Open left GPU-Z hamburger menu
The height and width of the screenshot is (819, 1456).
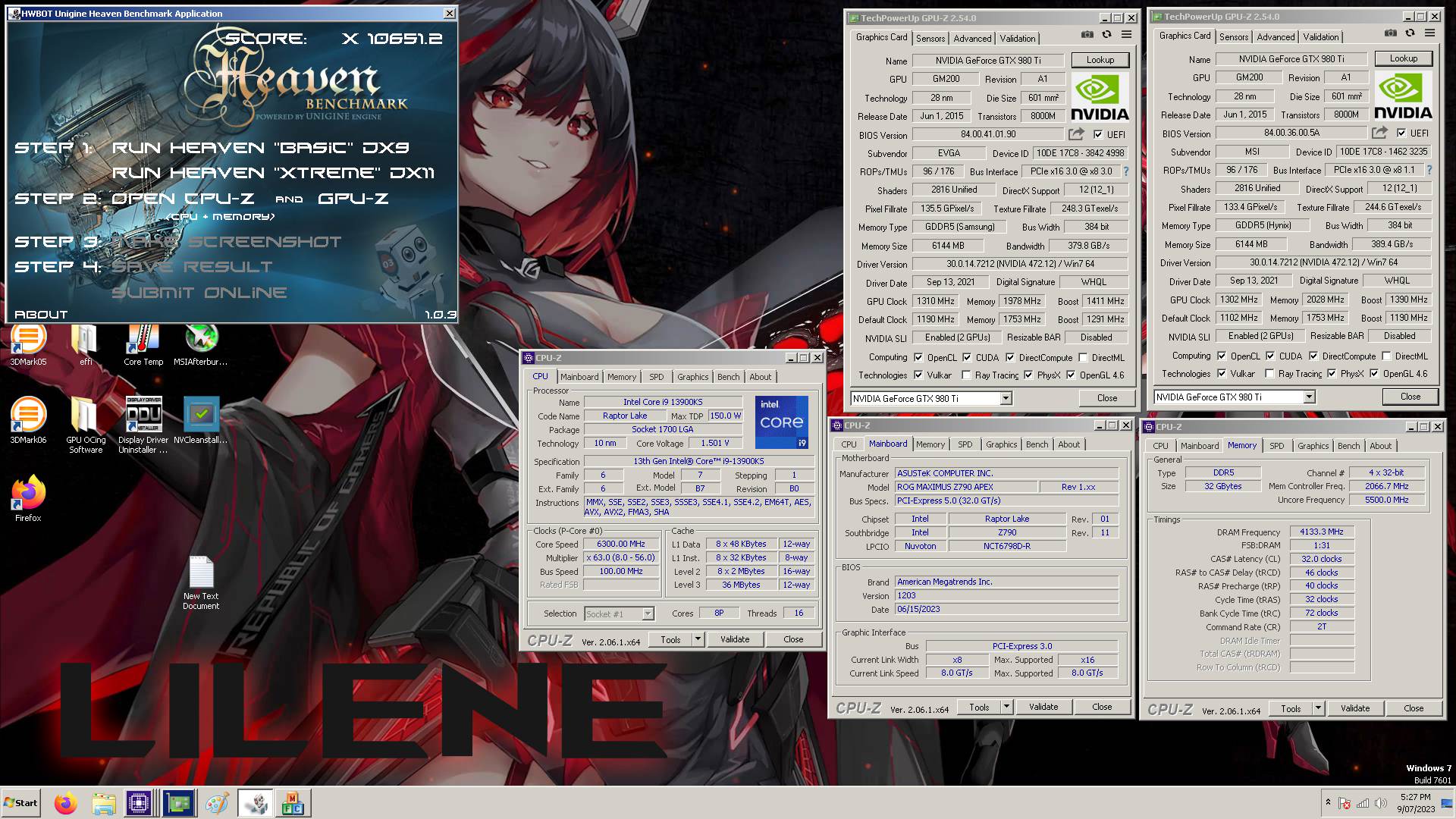click(x=1127, y=35)
